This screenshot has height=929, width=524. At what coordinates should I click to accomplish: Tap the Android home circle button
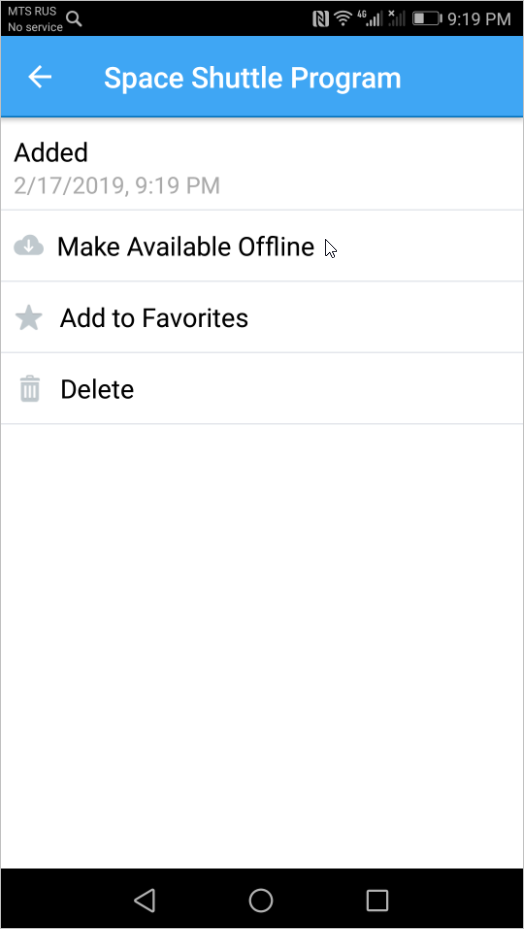point(261,900)
